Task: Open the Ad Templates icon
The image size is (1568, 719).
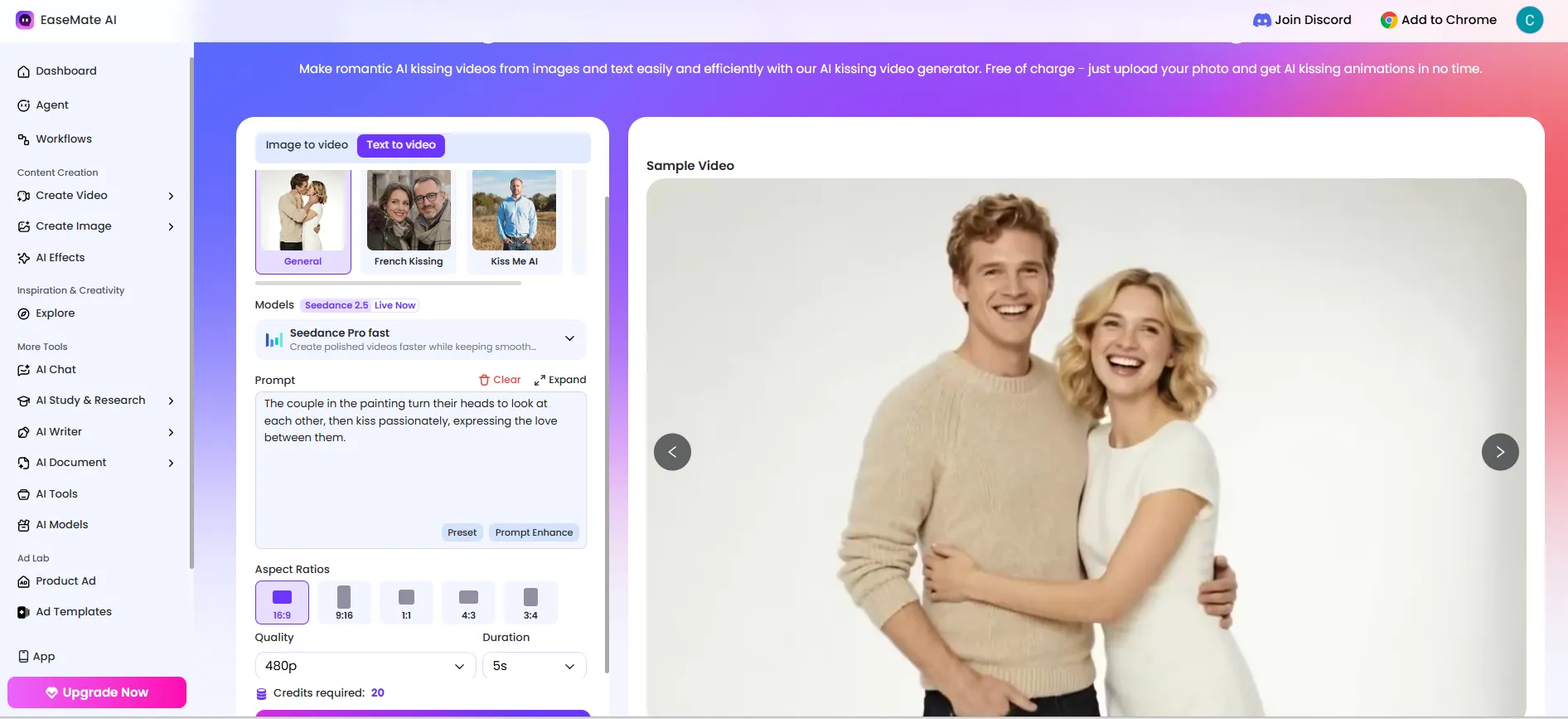Action: click(x=24, y=612)
